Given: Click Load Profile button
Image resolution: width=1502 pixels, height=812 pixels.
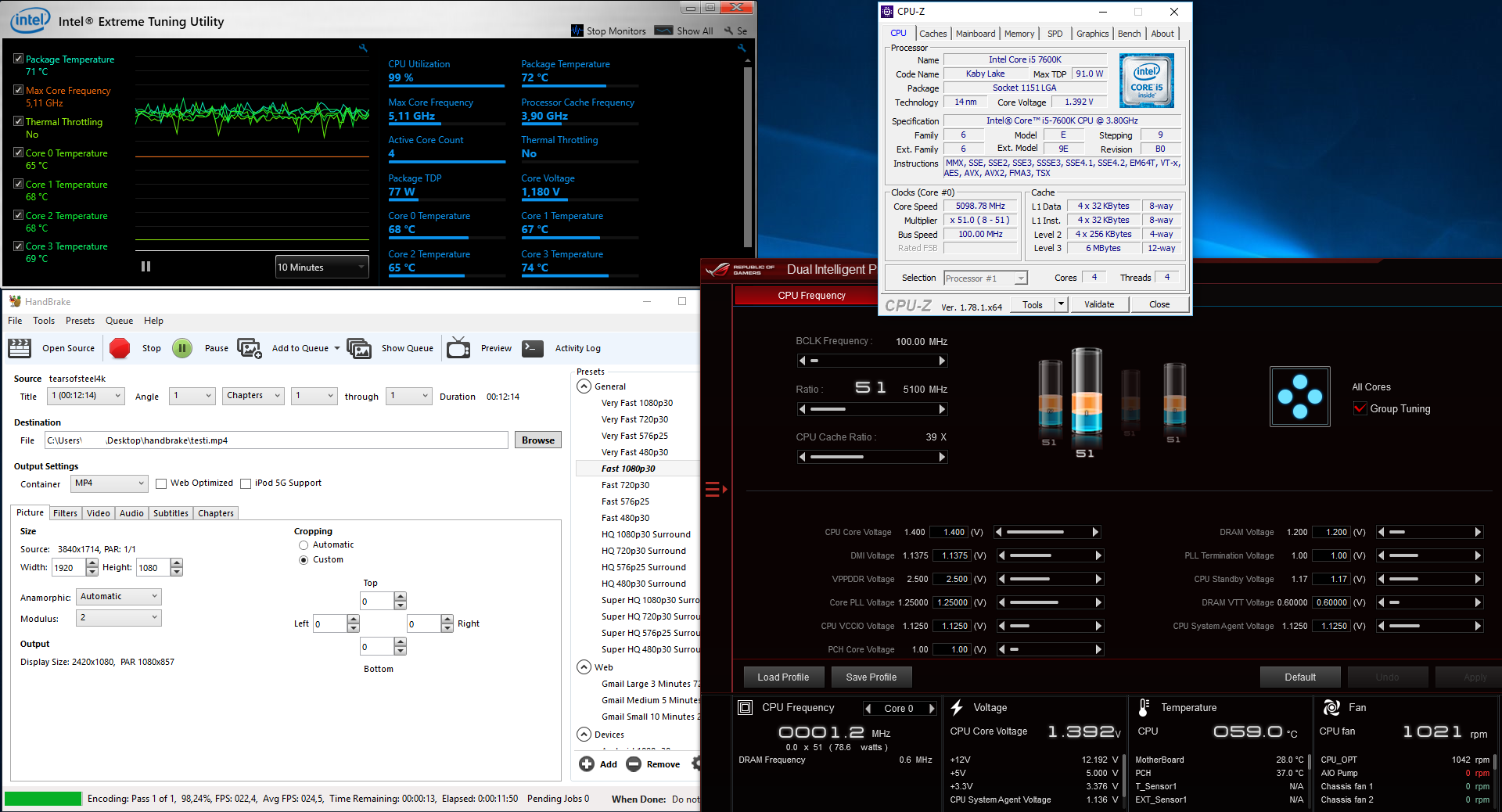Looking at the screenshot, I should point(783,677).
